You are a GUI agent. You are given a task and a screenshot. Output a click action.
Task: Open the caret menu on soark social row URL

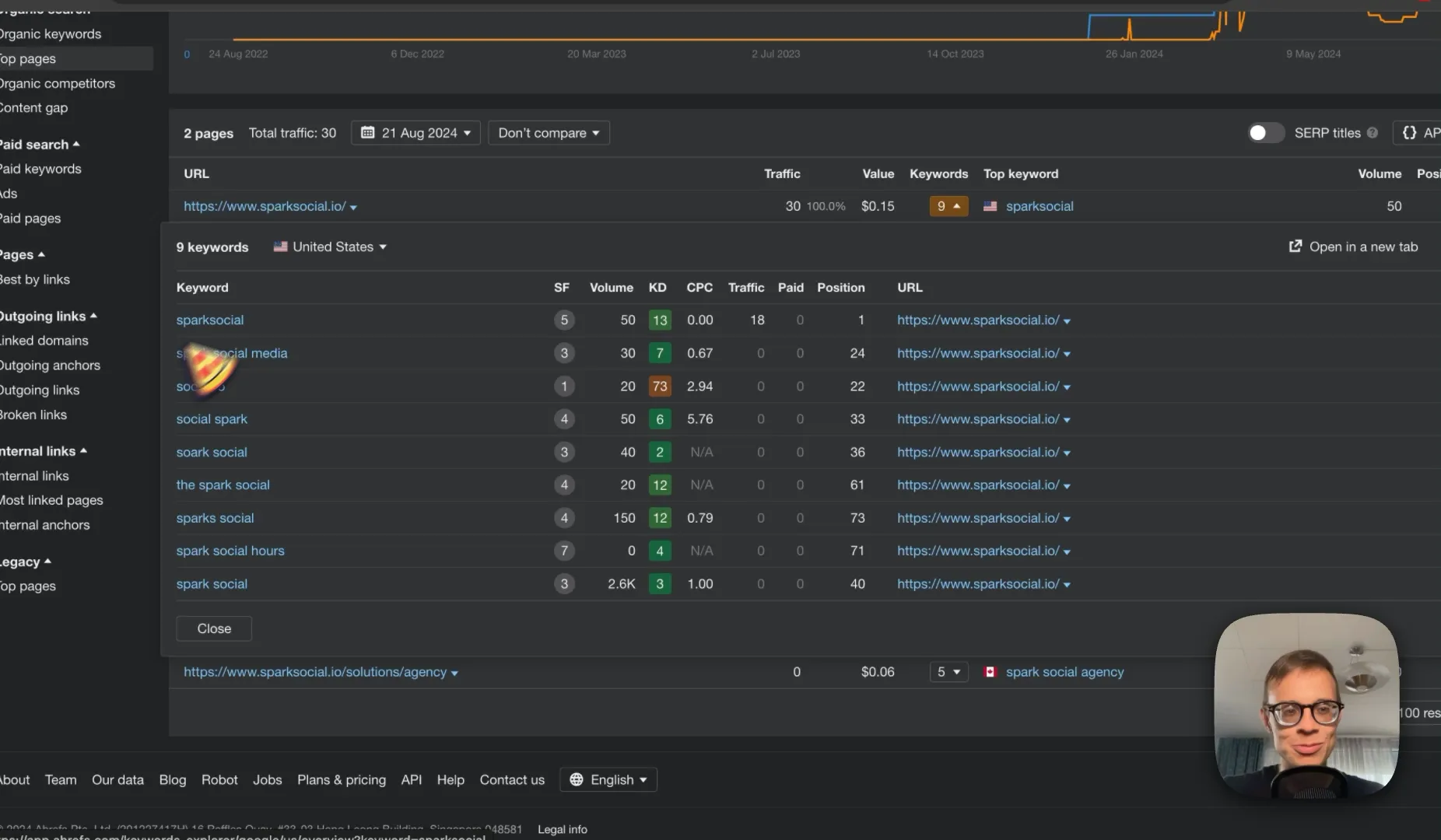[x=1067, y=453]
